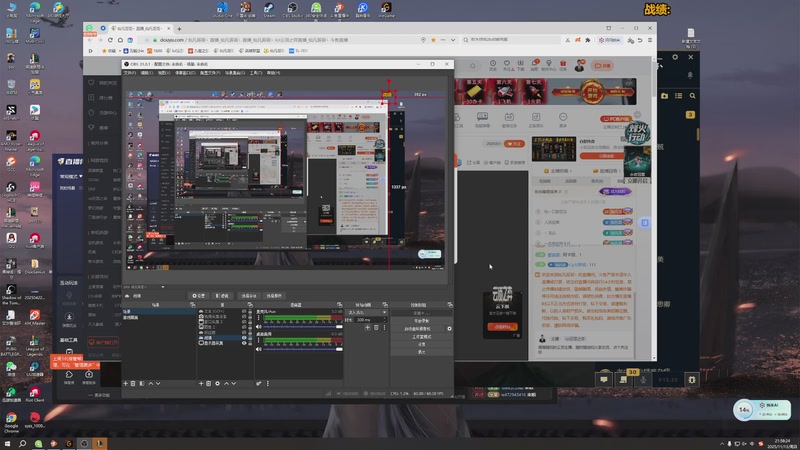Open the 编辑(E) menu in OBS
The image size is (800, 450).
[x=146, y=73]
